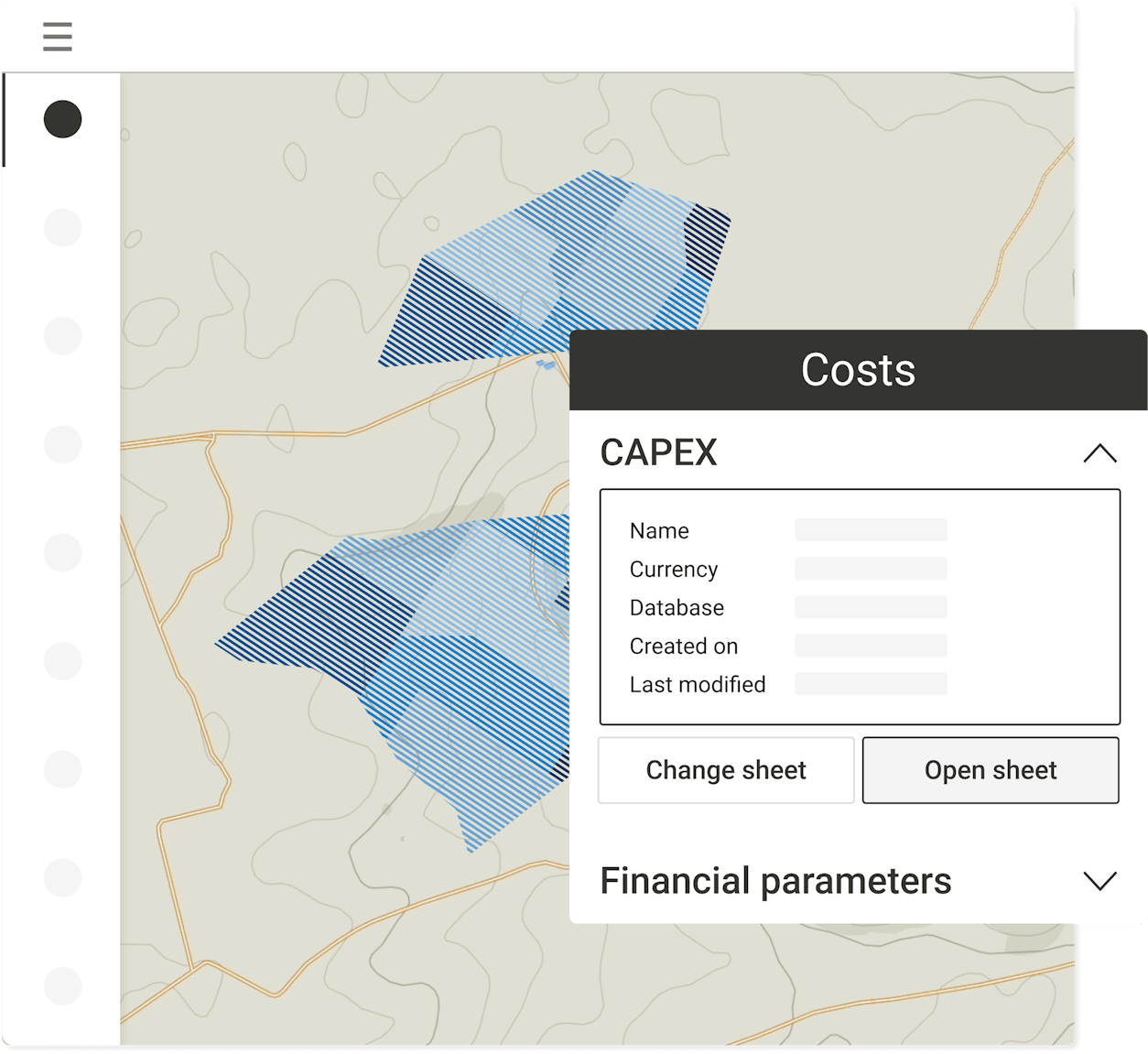Select the upper blue hatched area on the map
Image resolution: width=1148 pixels, height=1054 pixels.
tap(549, 266)
